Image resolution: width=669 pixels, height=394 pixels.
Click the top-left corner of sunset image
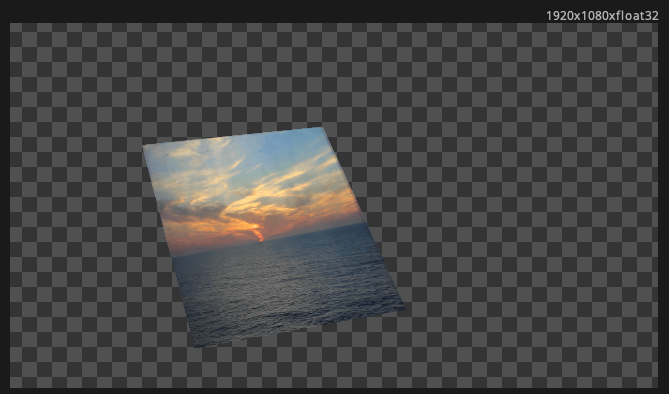click(143, 146)
